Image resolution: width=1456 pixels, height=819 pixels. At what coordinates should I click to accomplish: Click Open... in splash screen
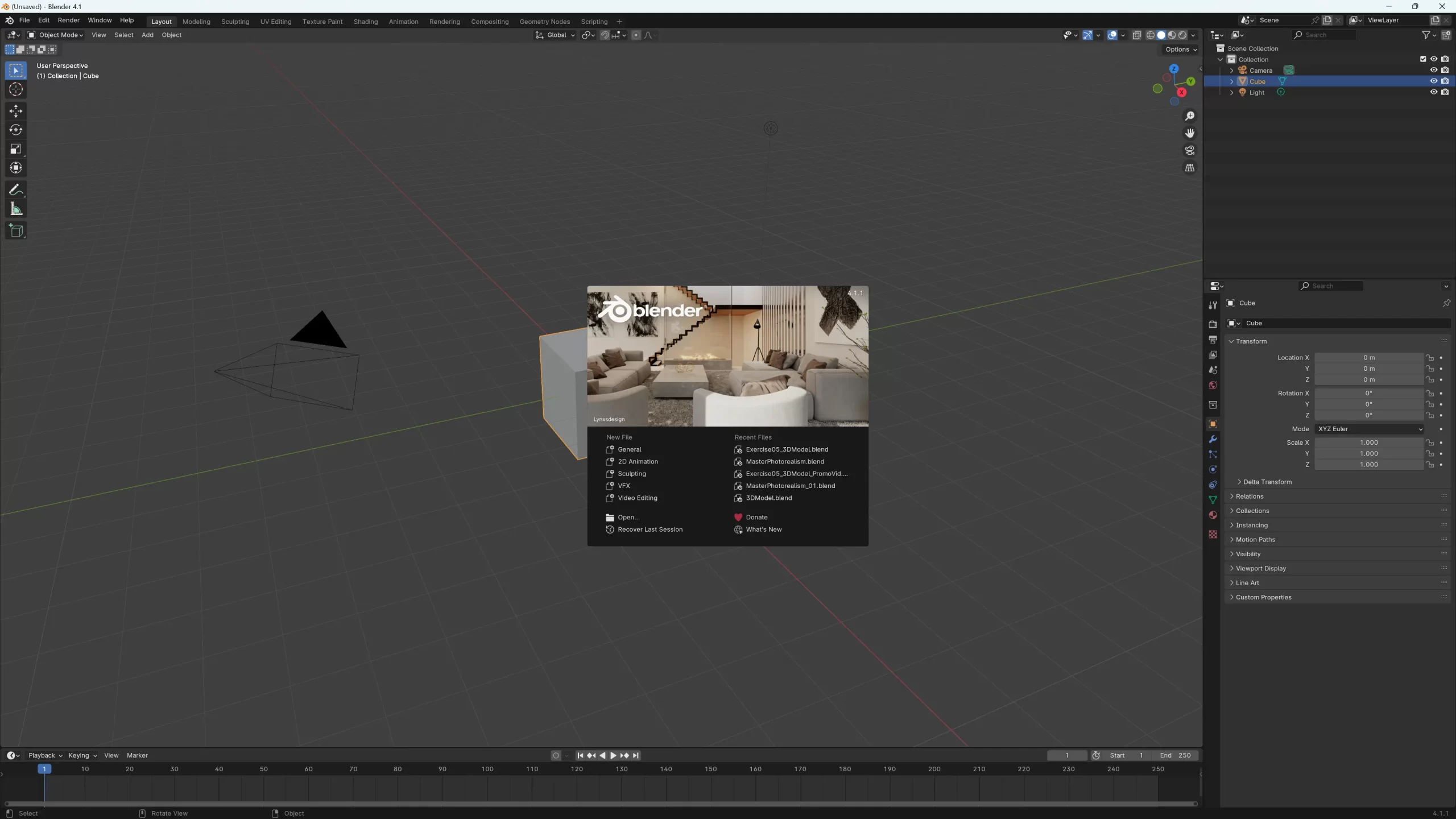[x=628, y=517]
